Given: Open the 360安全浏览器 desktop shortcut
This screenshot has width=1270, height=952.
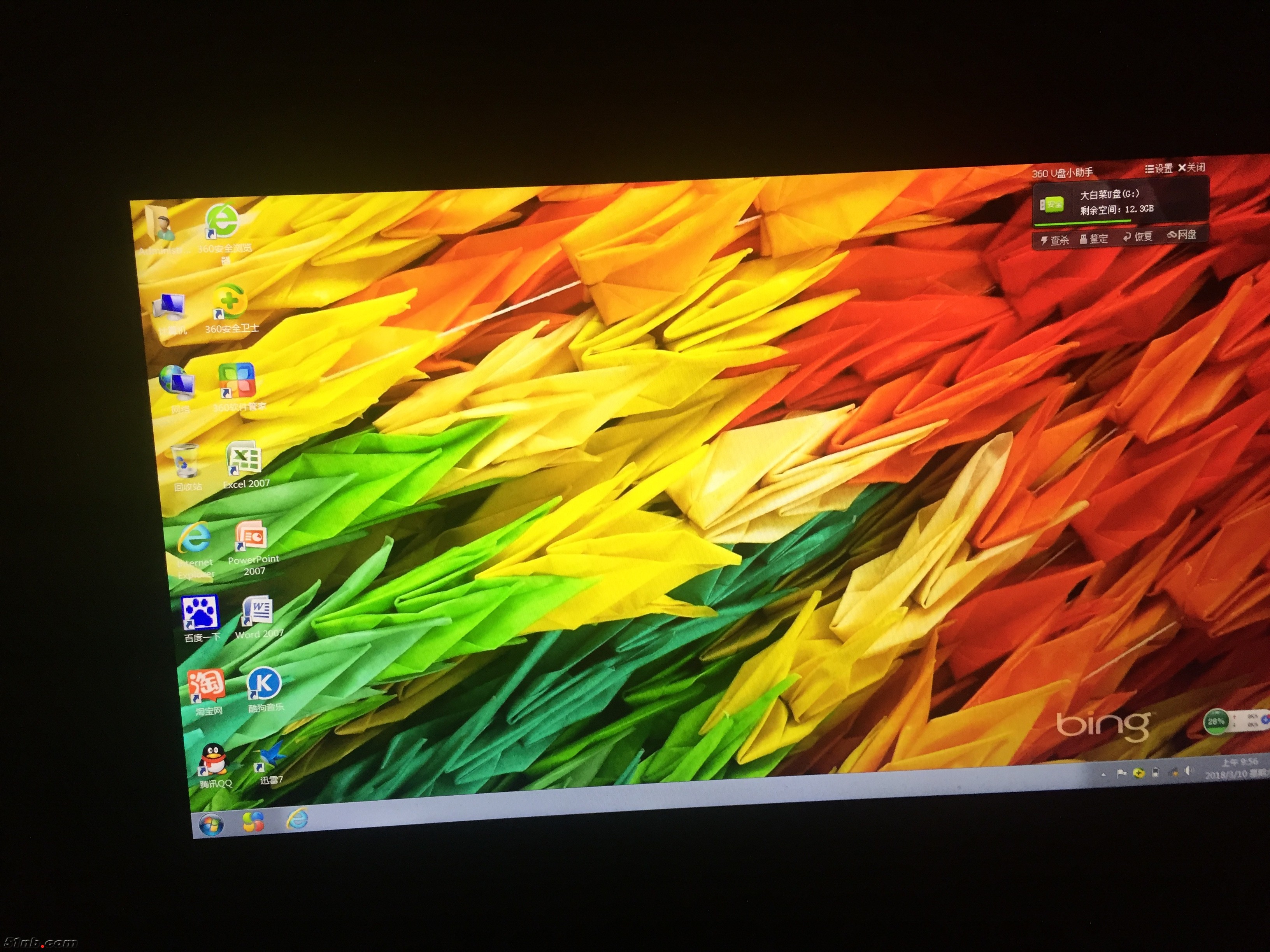Looking at the screenshot, I should point(222,222).
